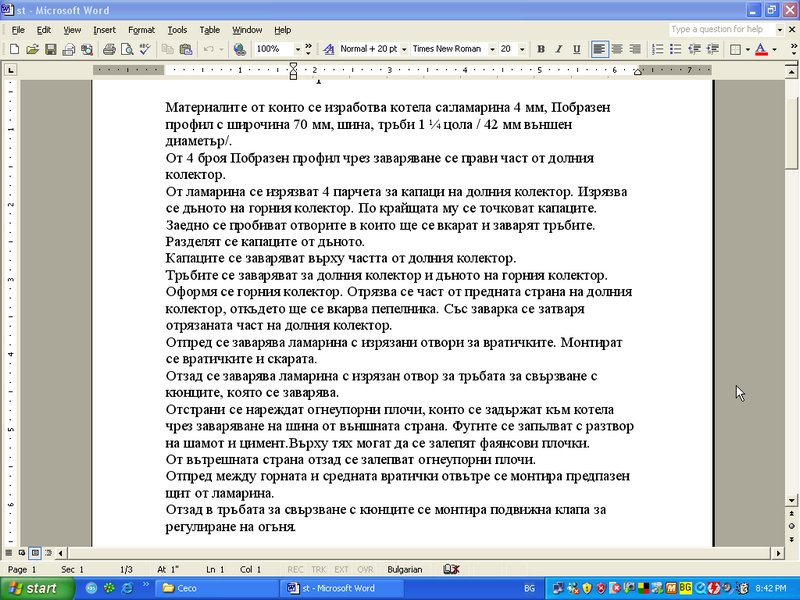Enable numbered list formatting

[656, 48]
